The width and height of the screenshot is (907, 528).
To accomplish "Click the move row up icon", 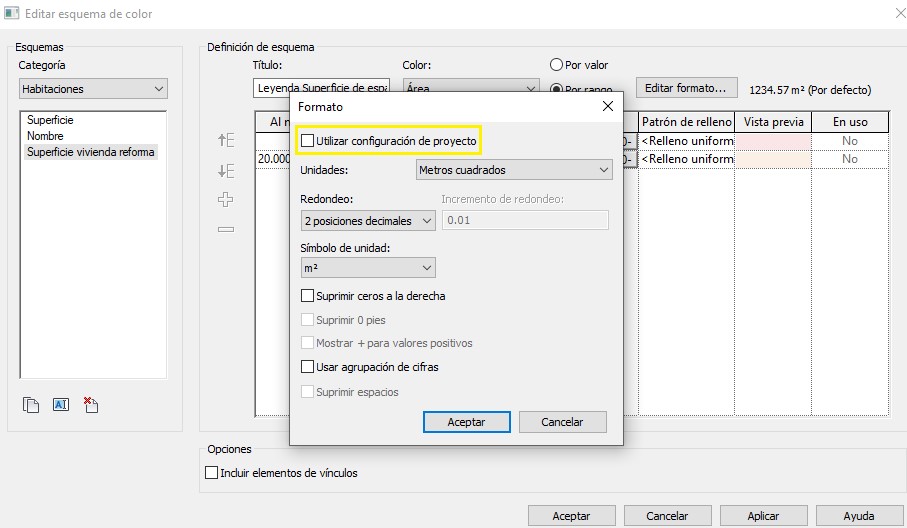I will [x=226, y=141].
